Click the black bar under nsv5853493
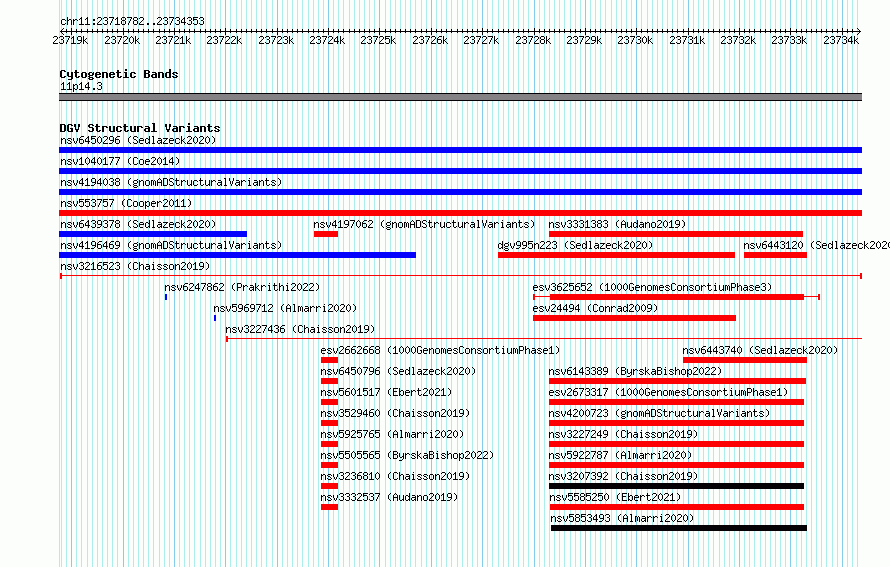This screenshot has height=567, width=890. click(x=679, y=528)
